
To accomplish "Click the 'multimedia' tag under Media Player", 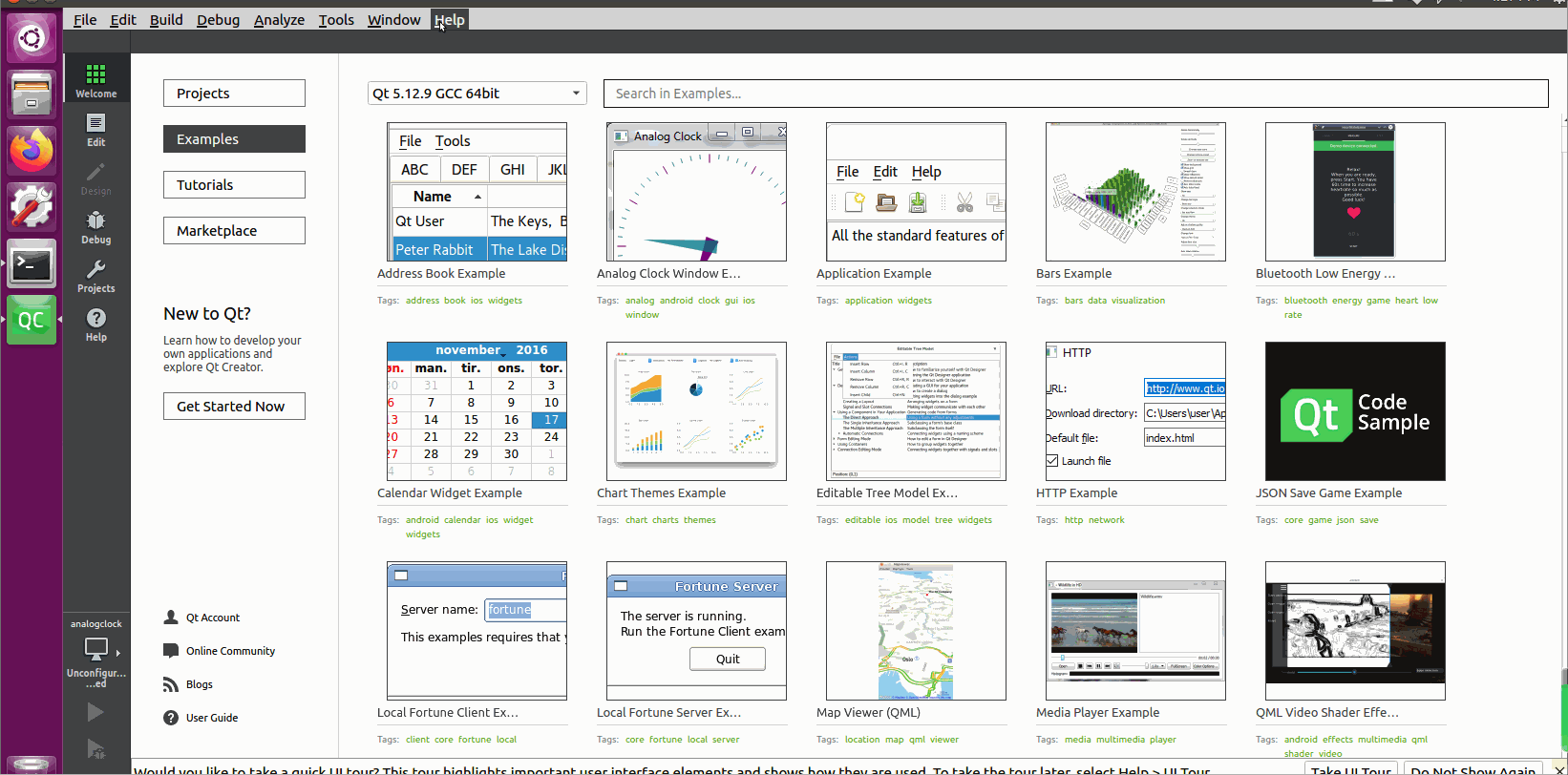I will (x=1119, y=740).
